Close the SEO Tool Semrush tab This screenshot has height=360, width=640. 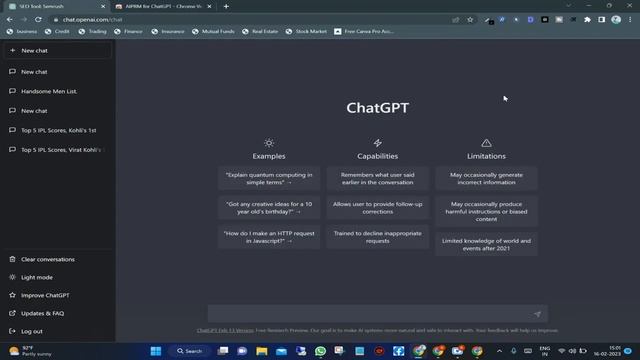(x=103, y=7)
